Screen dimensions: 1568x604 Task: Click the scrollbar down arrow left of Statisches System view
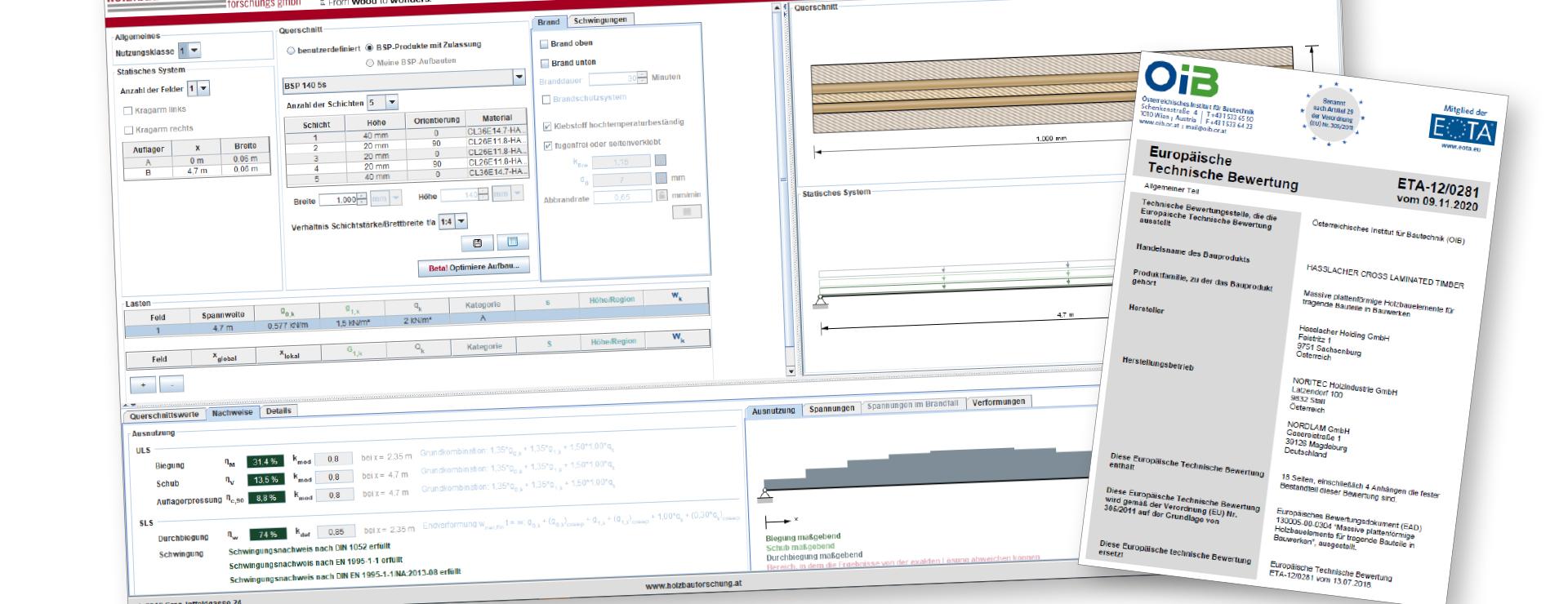[x=790, y=371]
